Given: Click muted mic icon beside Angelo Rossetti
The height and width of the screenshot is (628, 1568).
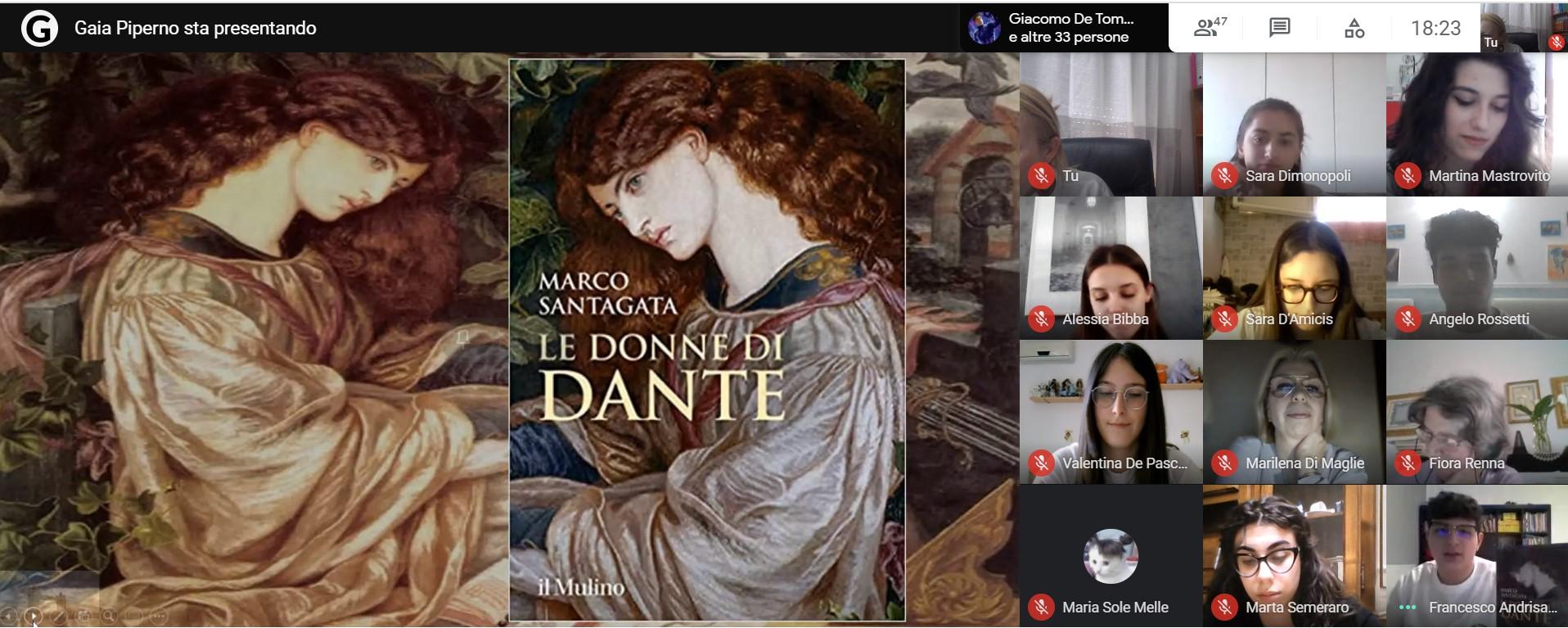Looking at the screenshot, I should [1408, 319].
